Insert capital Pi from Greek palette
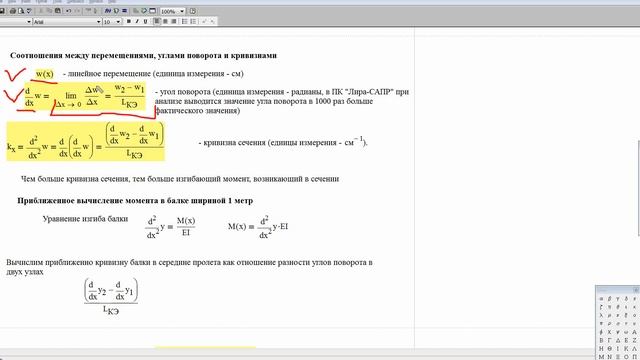The height and width of the screenshot is (360, 640). click(x=635, y=357)
